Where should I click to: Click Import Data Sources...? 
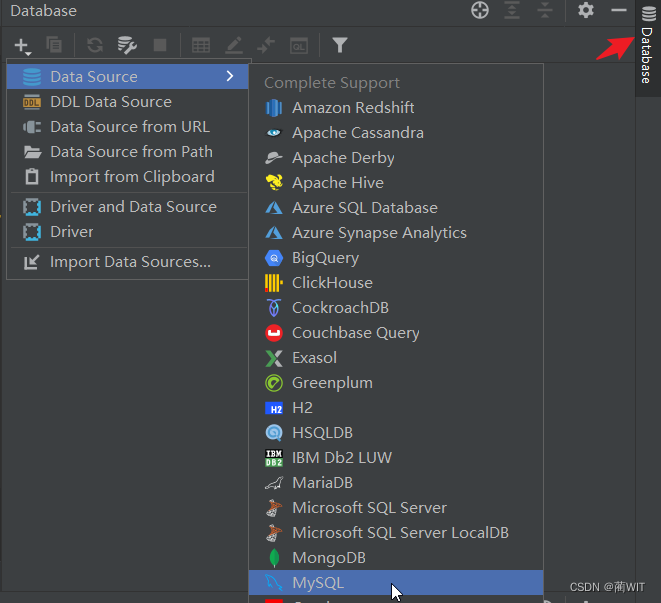127,262
